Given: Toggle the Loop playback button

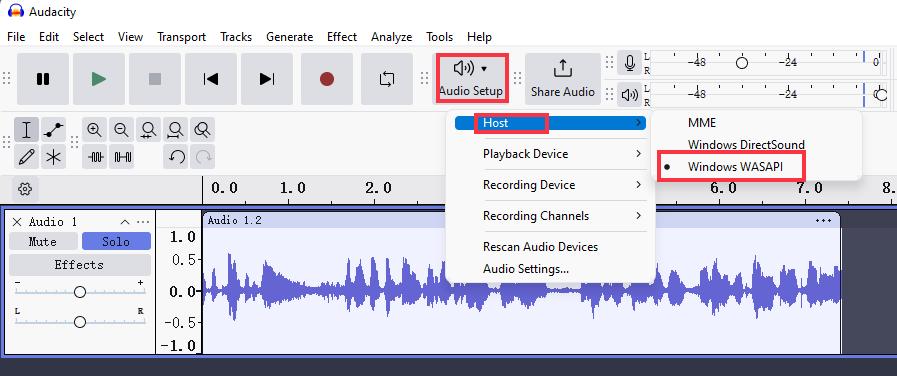Looking at the screenshot, I should coord(387,79).
